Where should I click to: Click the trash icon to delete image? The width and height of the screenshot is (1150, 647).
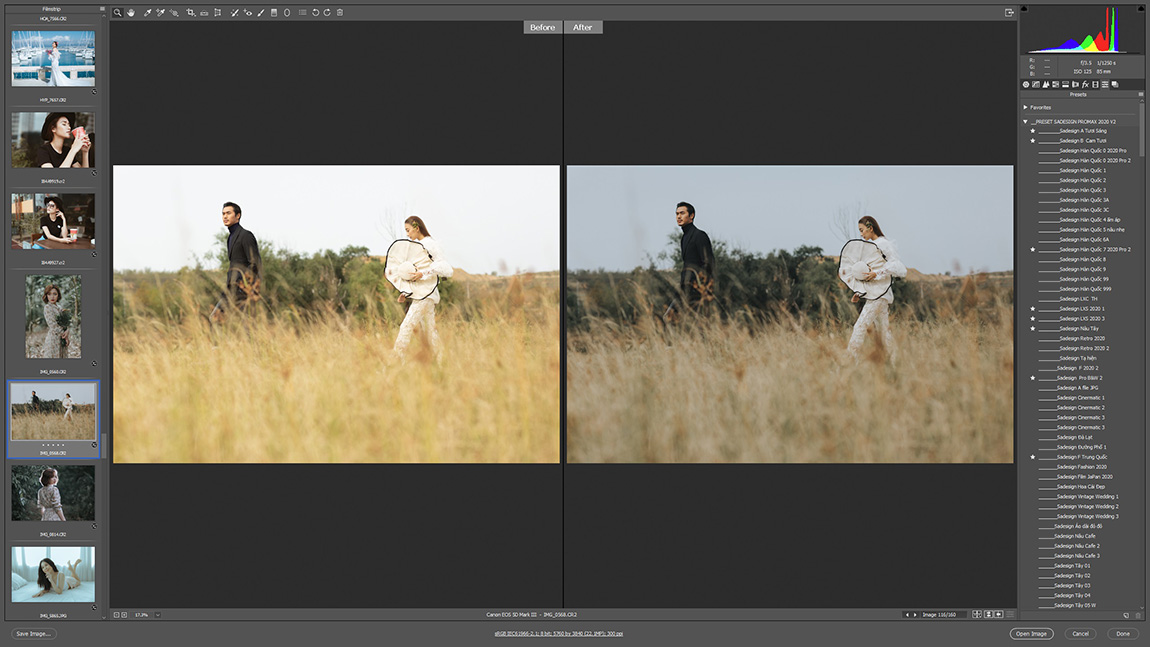pos(340,13)
